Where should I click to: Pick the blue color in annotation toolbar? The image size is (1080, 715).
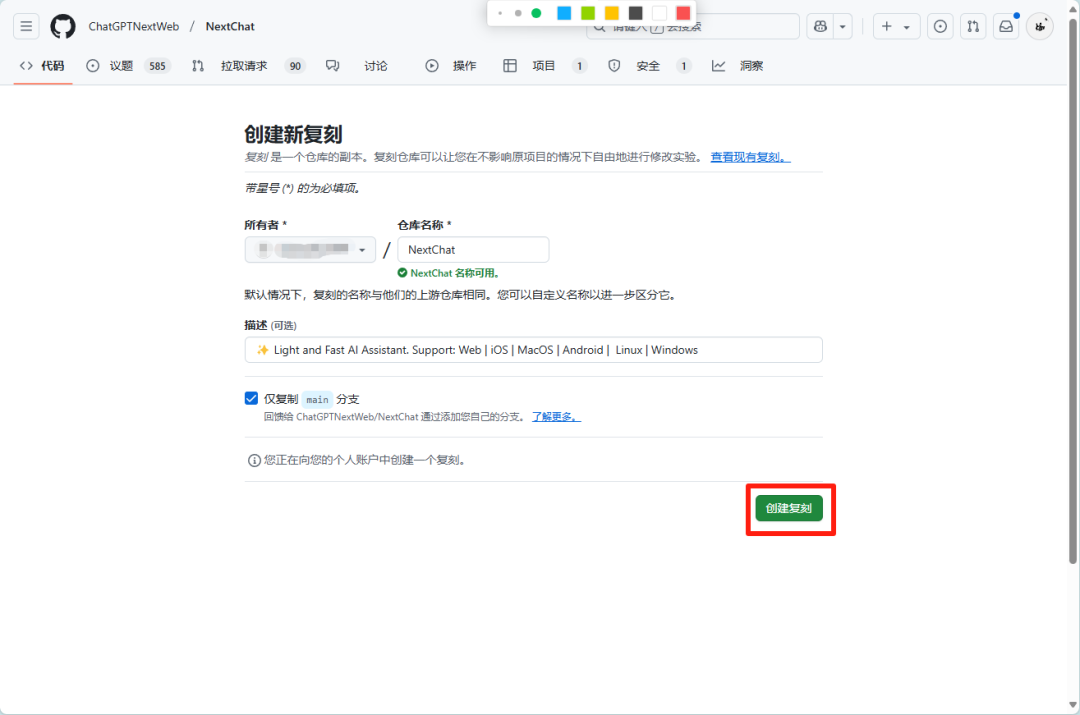(564, 13)
